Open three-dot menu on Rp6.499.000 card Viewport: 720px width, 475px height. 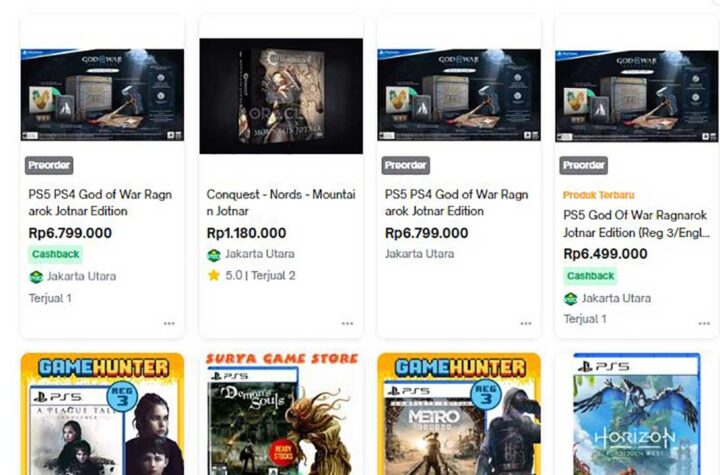click(704, 323)
